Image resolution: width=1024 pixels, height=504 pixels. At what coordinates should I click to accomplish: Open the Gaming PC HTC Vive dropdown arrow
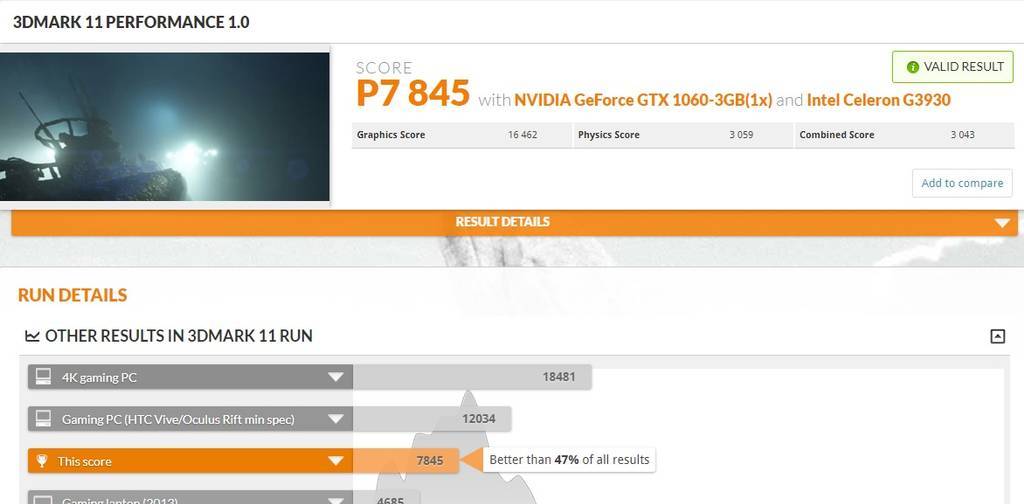point(336,418)
